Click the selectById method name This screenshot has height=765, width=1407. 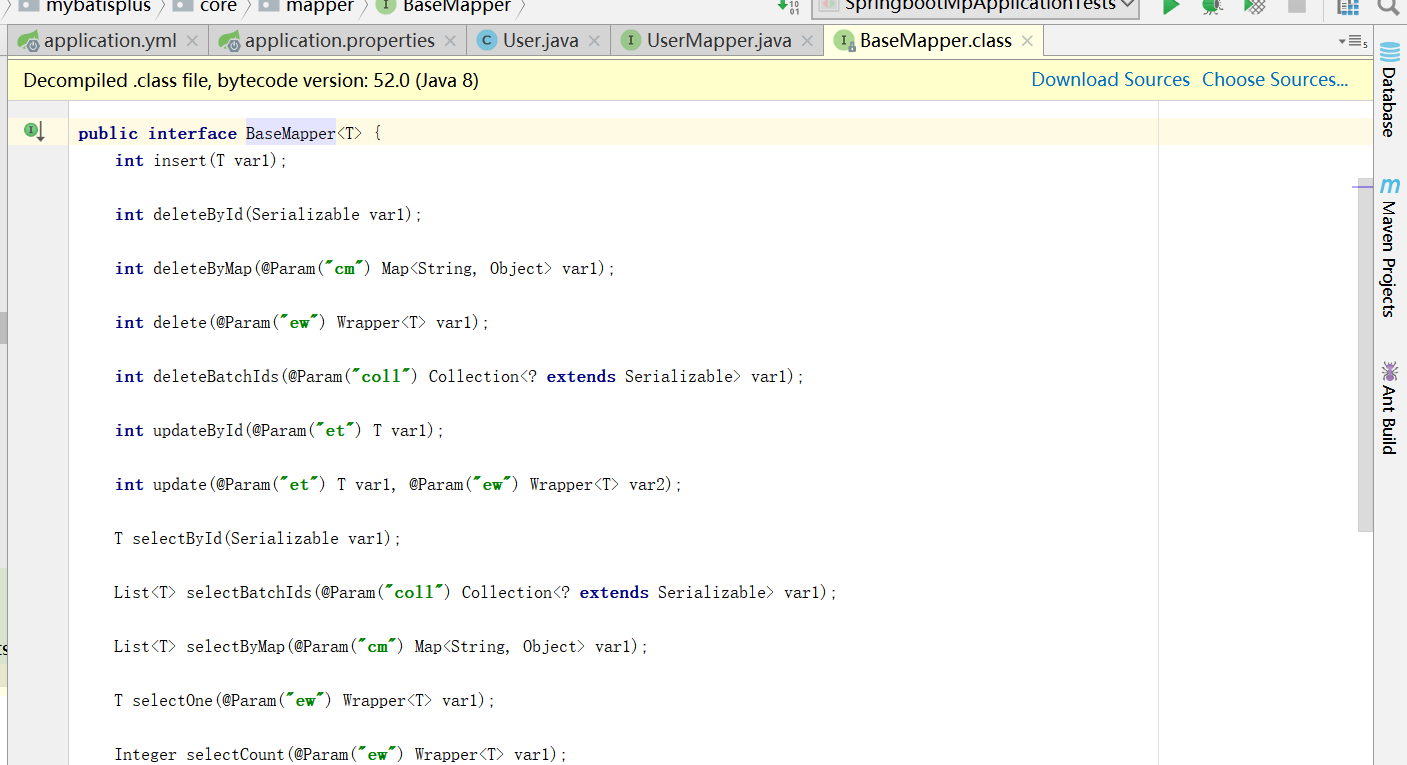pos(177,538)
